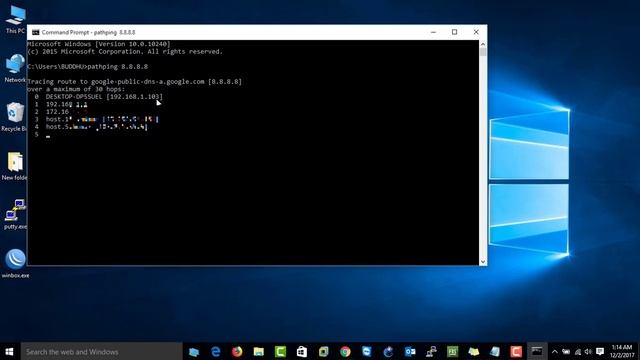Maximize the Command Prompt window

454,32
